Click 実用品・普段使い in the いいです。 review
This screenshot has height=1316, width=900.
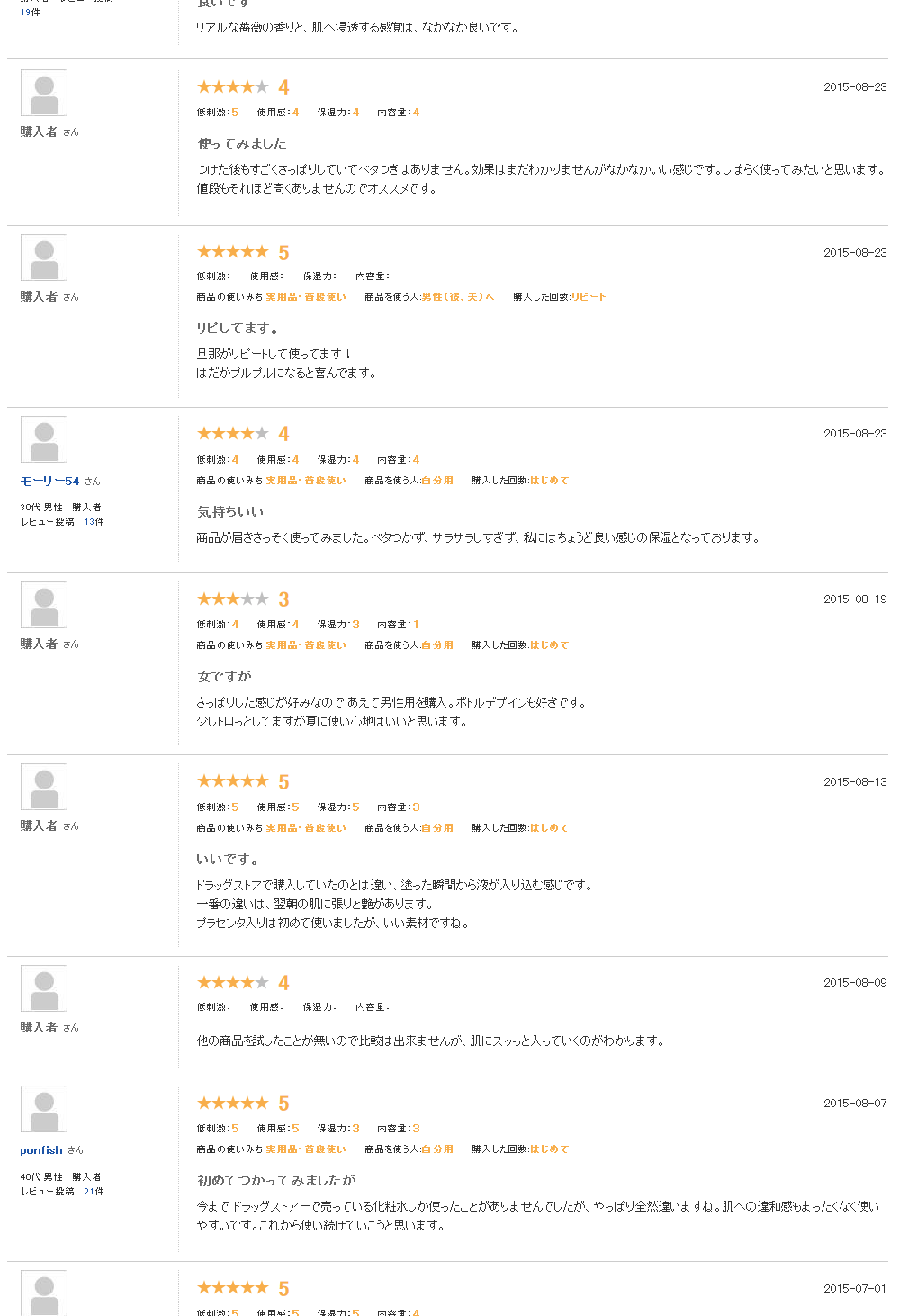click(306, 828)
